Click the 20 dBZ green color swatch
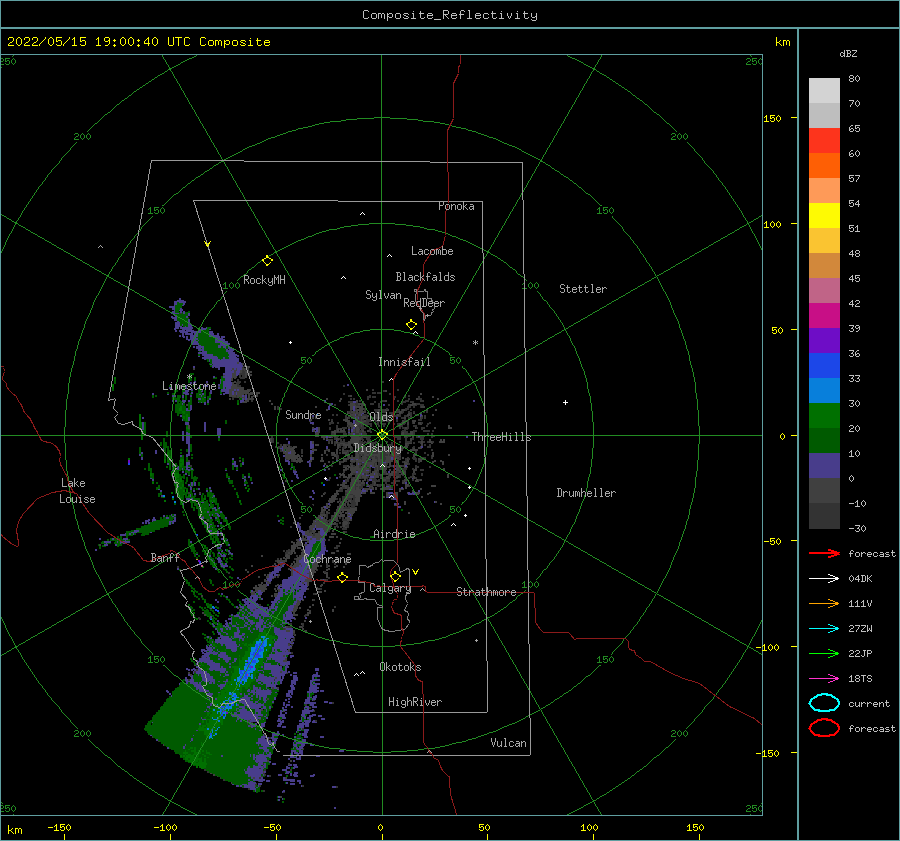Screen dimensions: 900x841 click(824, 416)
